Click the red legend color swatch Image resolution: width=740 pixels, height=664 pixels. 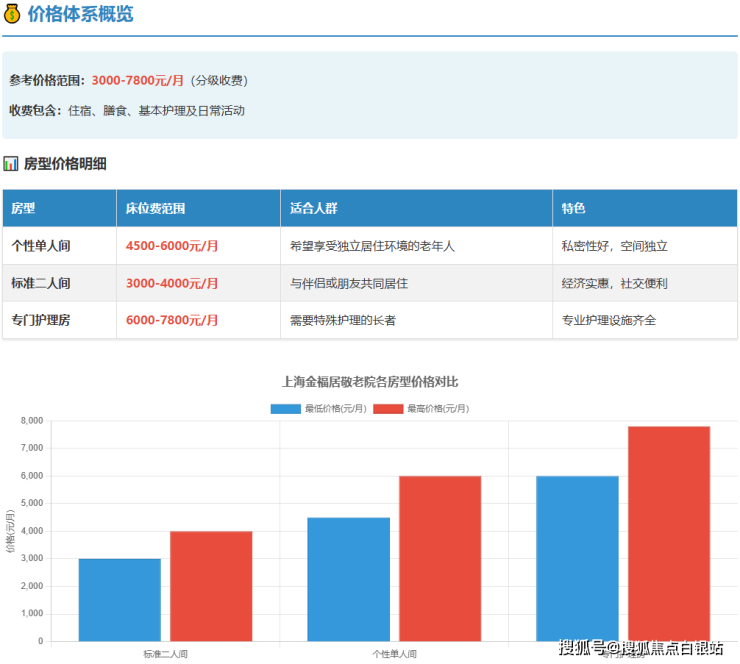click(388, 409)
